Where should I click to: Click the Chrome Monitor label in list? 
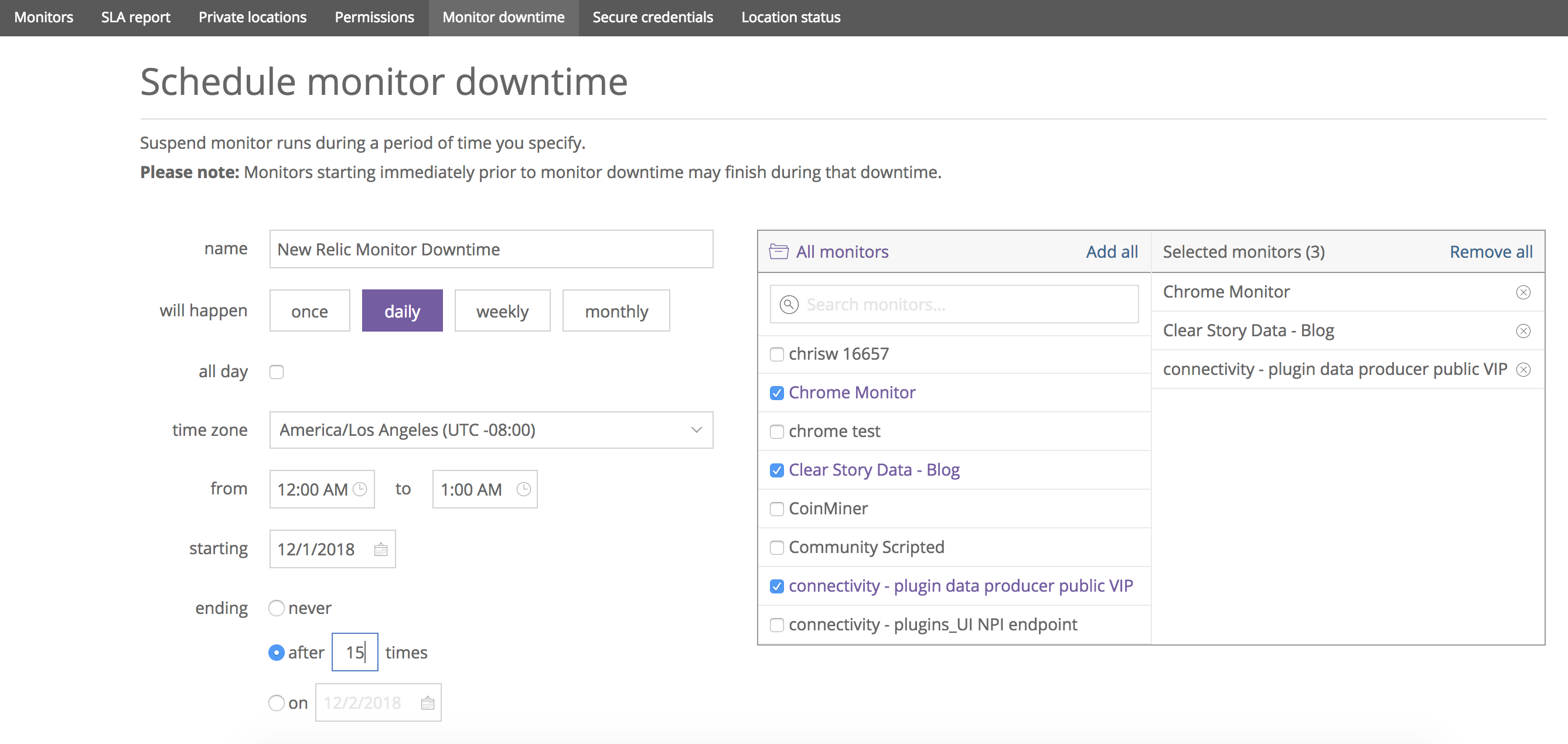click(851, 393)
